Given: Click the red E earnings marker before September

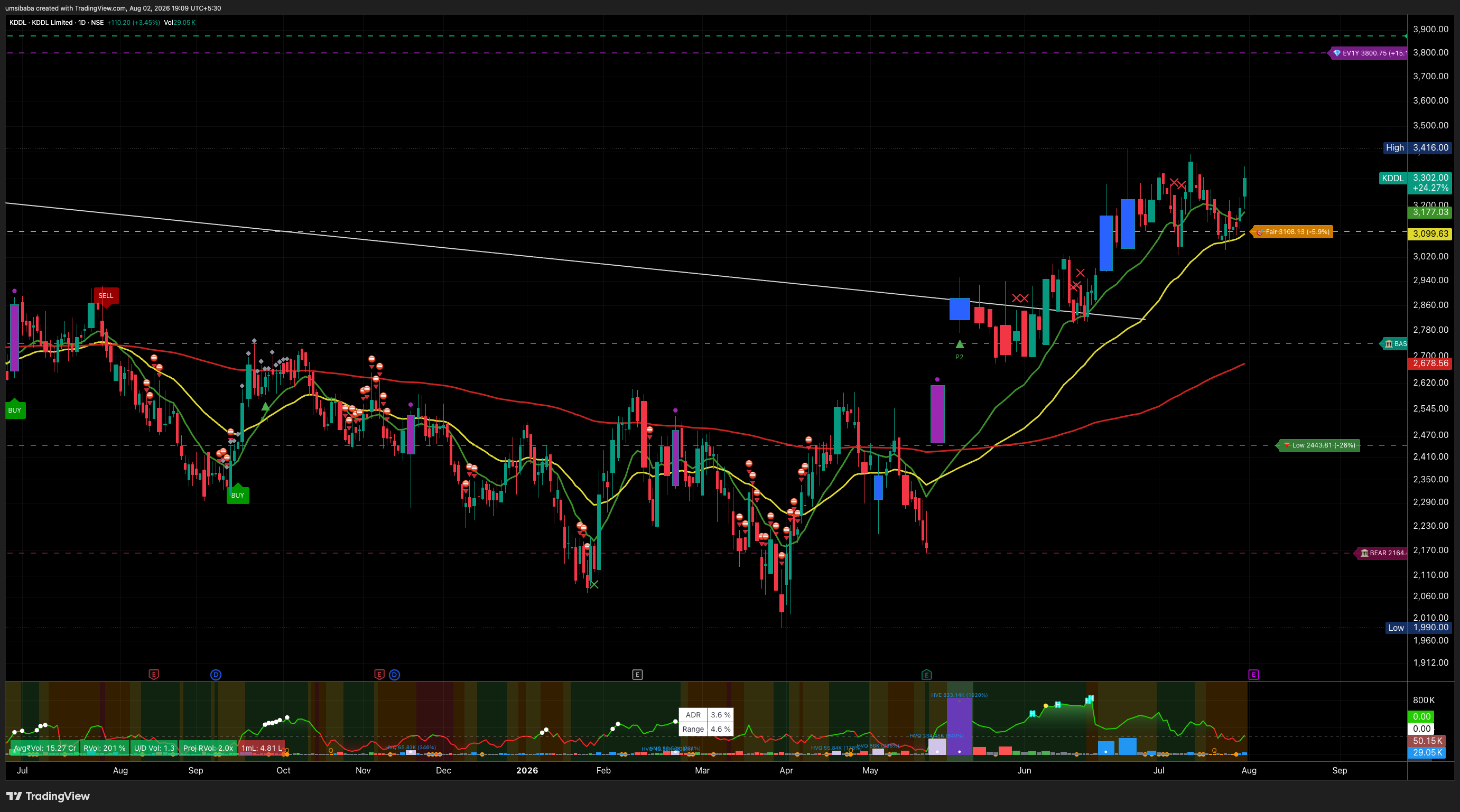Looking at the screenshot, I should point(154,674).
